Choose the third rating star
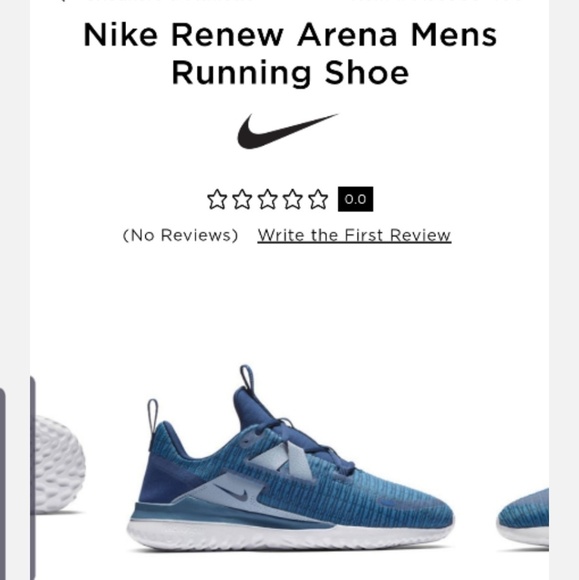The height and width of the screenshot is (580, 579). tap(267, 199)
